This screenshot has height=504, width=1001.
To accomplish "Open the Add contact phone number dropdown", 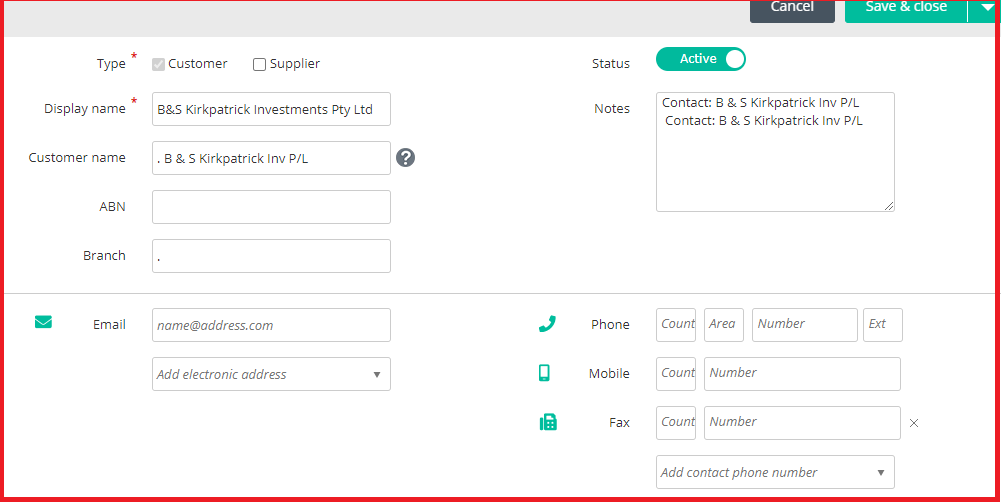I will tap(775, 472).
